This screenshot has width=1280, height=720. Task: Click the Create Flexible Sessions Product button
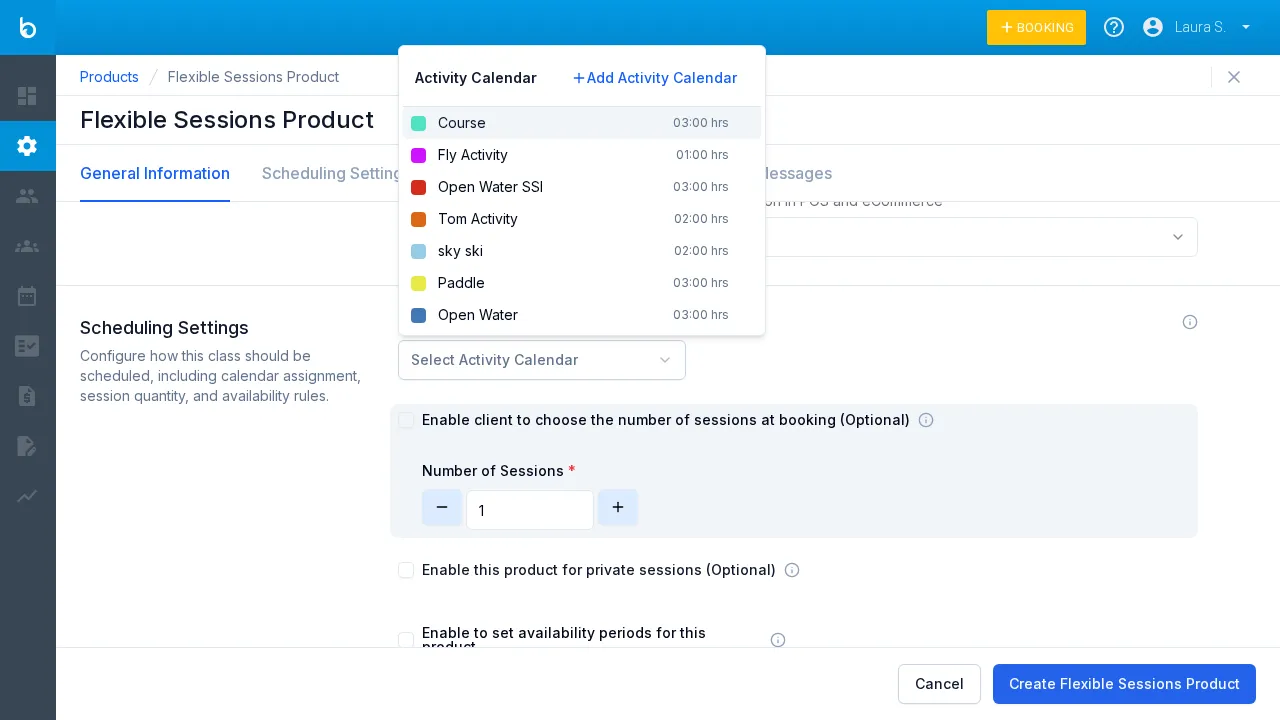coord(1124,684)
